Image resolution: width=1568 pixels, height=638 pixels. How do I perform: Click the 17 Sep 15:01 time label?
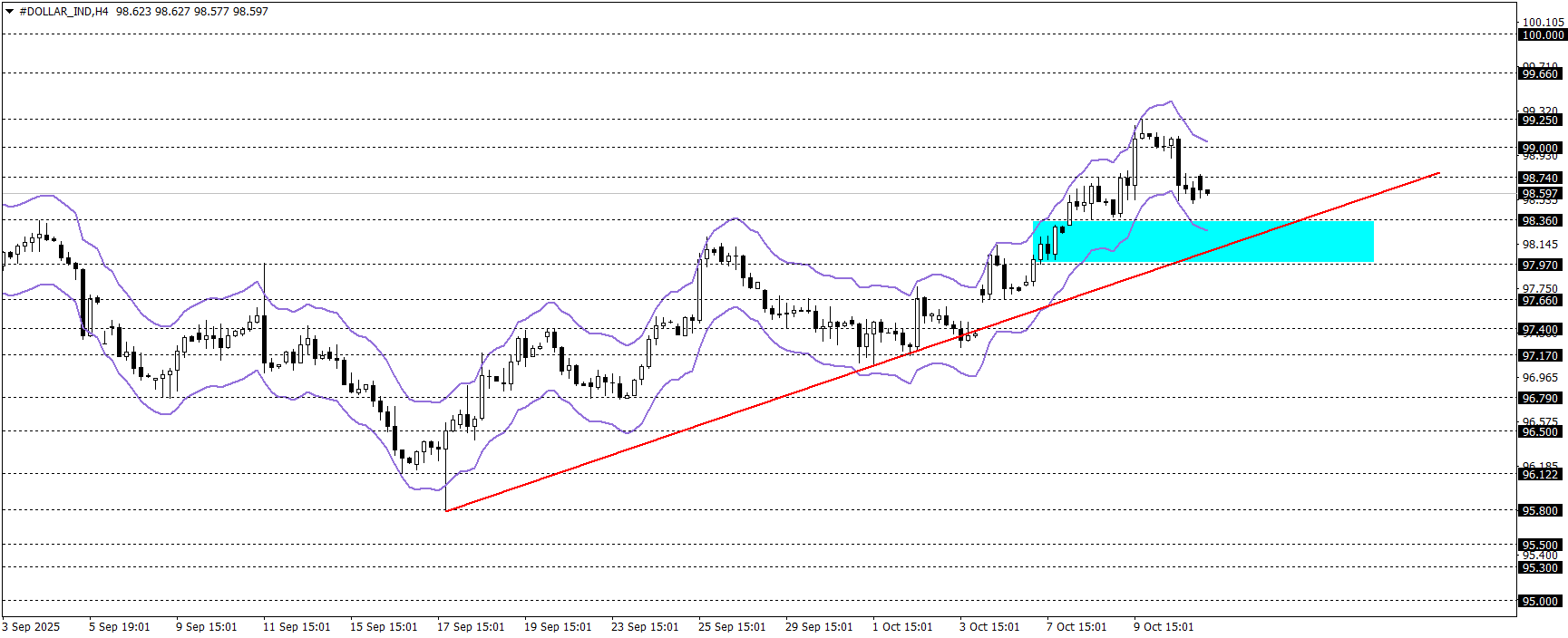coord(471,627)
